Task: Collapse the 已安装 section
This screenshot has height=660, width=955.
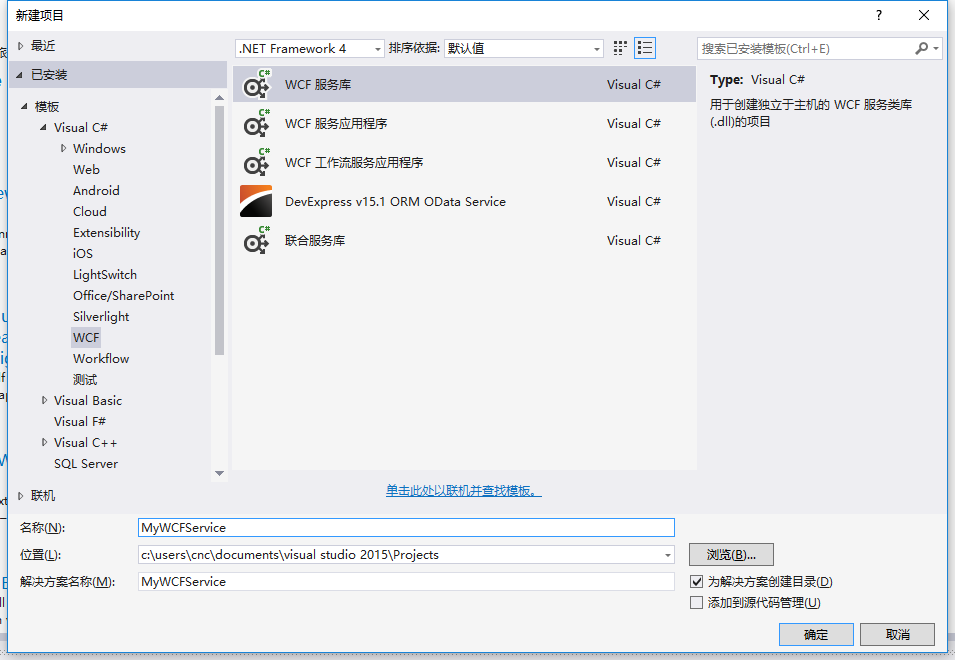Action: [19, 75]
